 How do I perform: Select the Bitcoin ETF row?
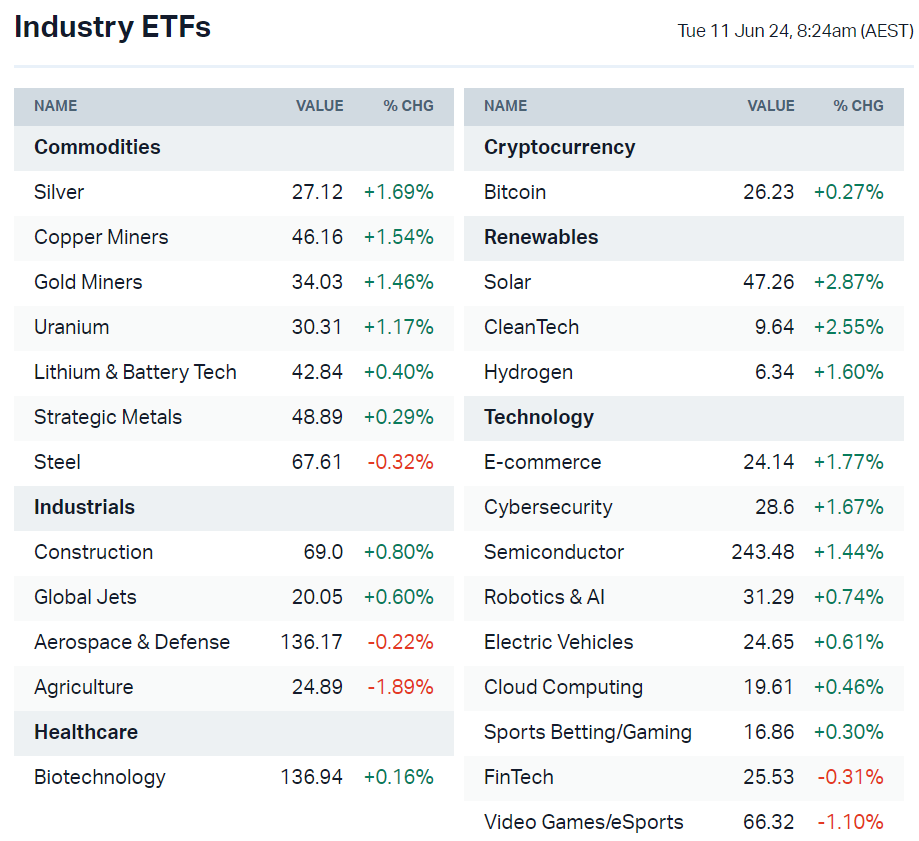pos(515,192)
